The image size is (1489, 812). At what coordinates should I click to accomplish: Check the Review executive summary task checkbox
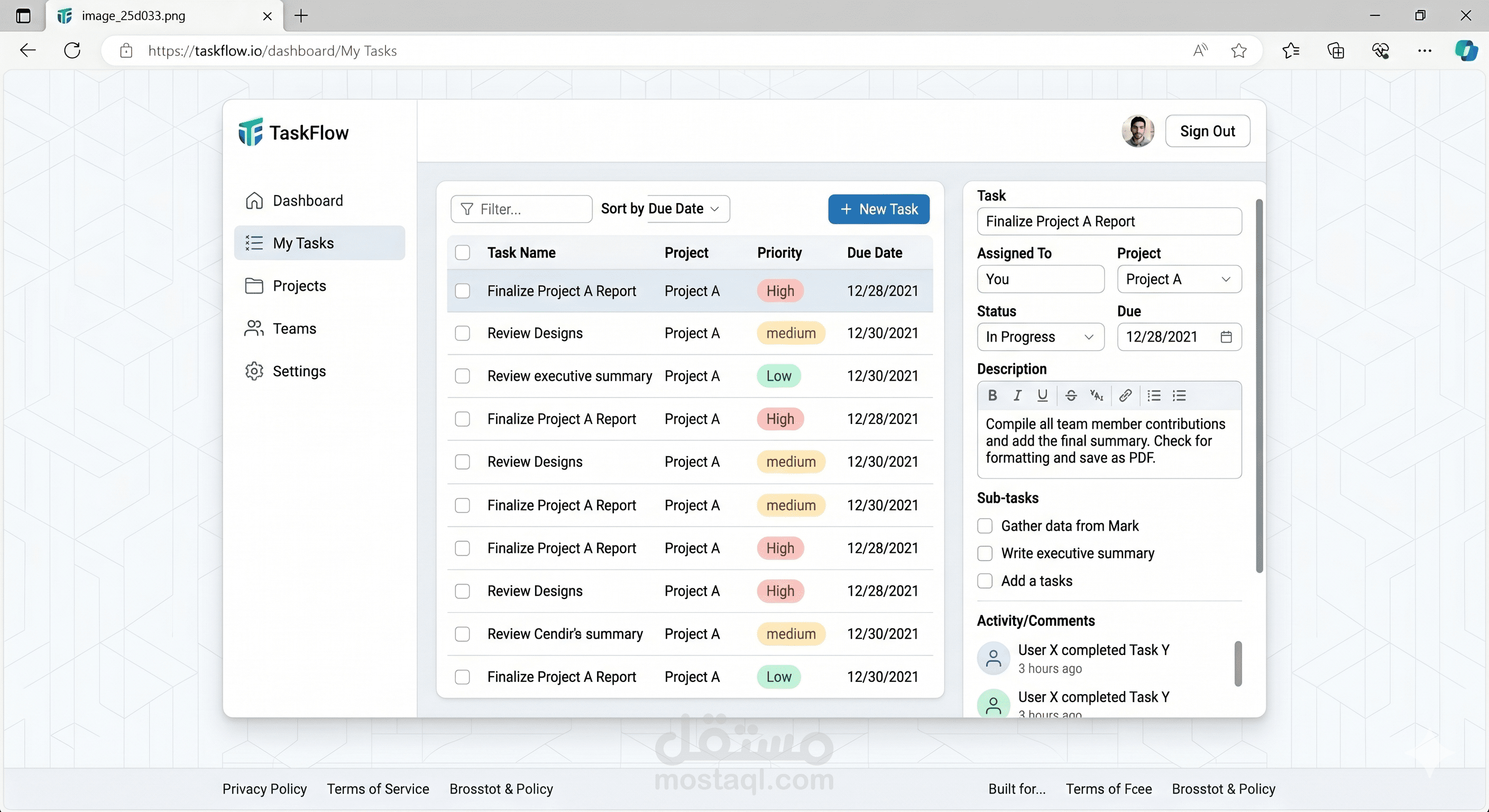(x=463, y=376)
